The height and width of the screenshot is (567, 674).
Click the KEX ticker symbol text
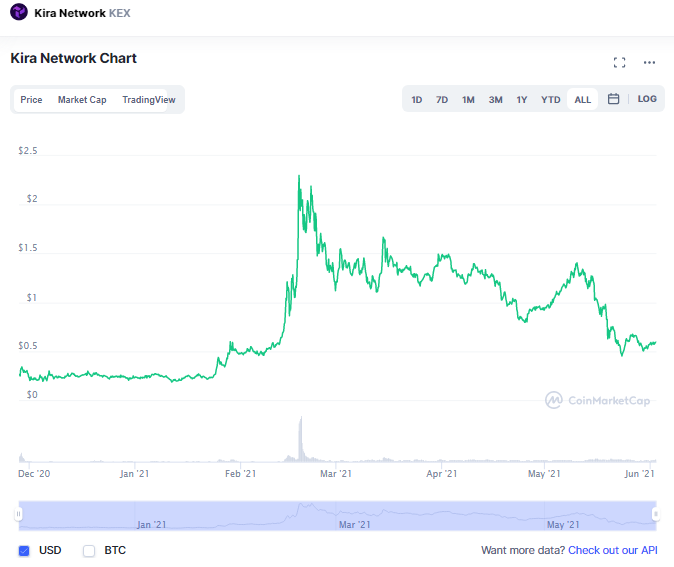[x=119, y=13]
